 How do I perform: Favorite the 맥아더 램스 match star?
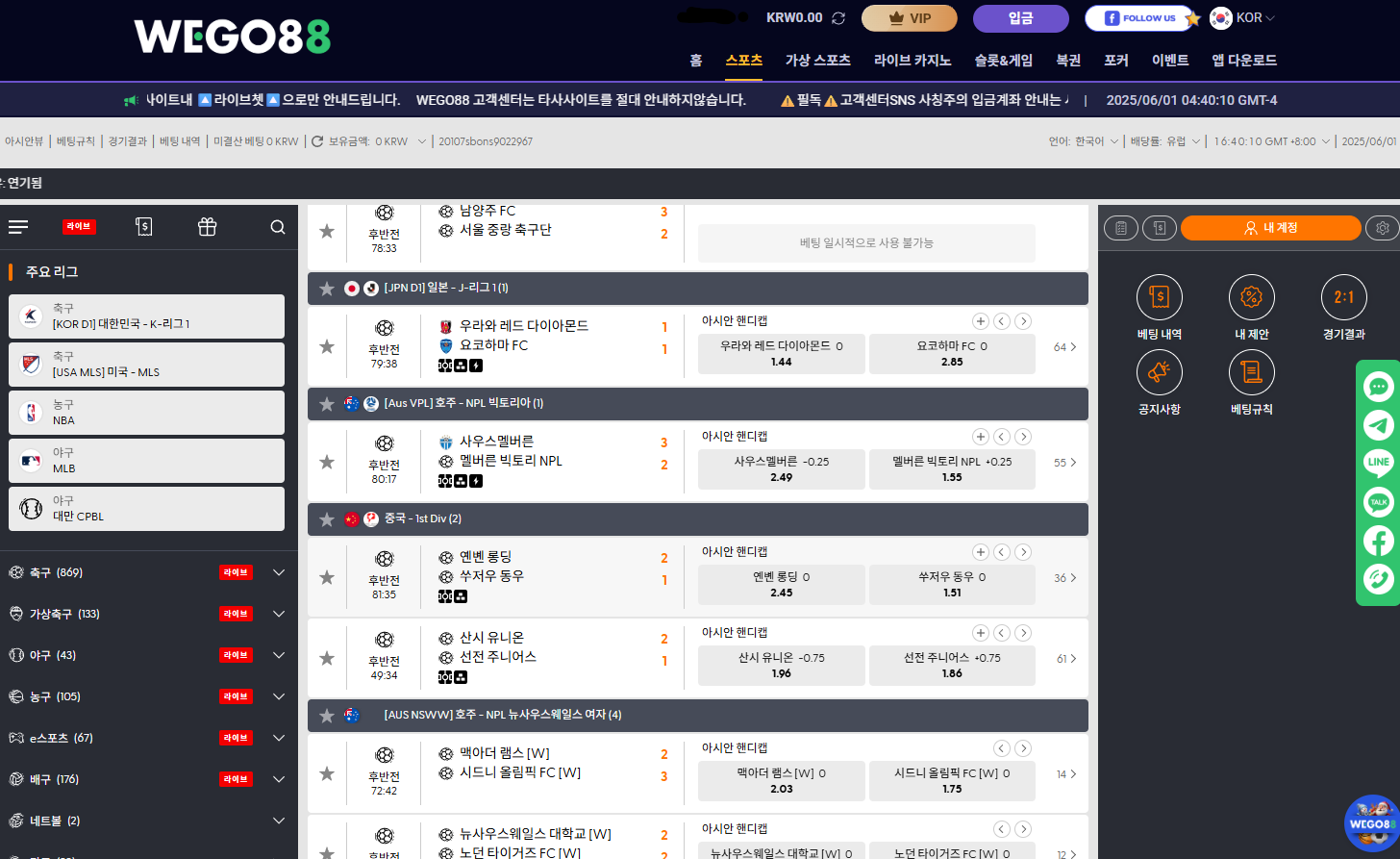coord(327,773)
